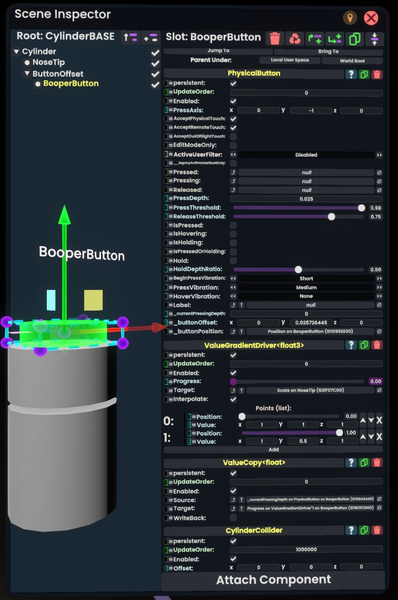This screenshot has width=398, height=600.
Task: Duplicate the CylinderCollider component
Action: (x=364, y=530)
